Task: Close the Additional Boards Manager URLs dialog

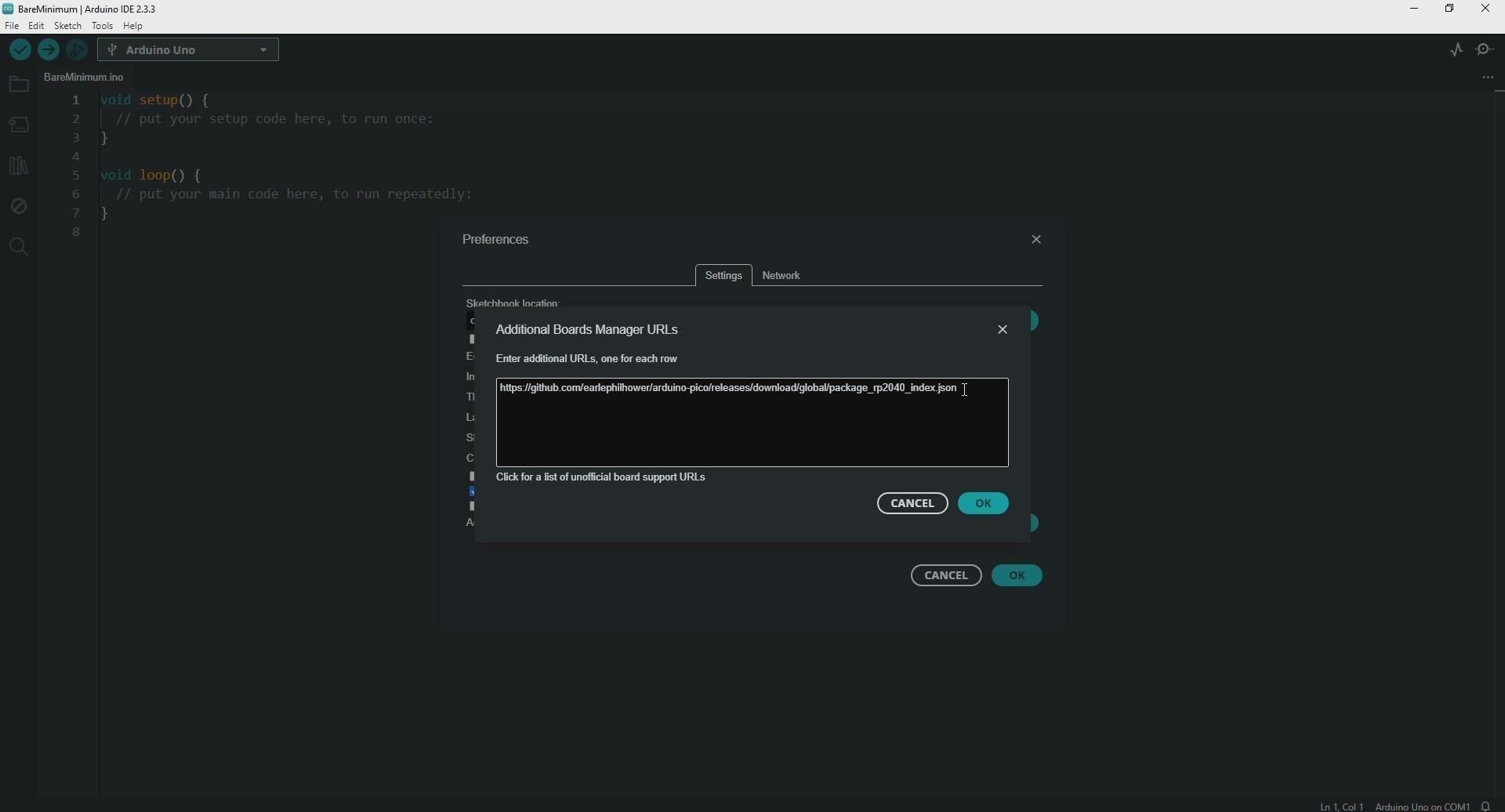Action: click(1003, 330)
